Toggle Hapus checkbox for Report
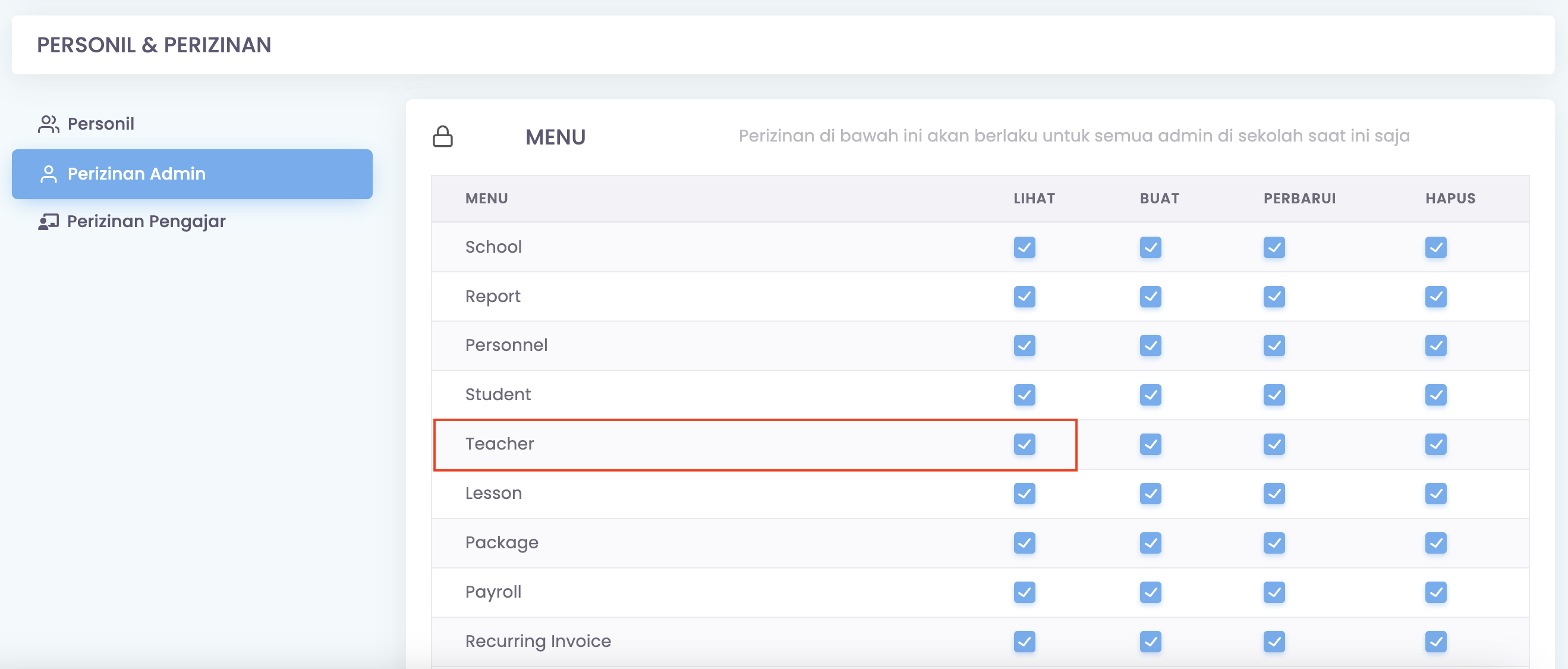Viewport: 1568px width, 669px height. point(1435,297)
